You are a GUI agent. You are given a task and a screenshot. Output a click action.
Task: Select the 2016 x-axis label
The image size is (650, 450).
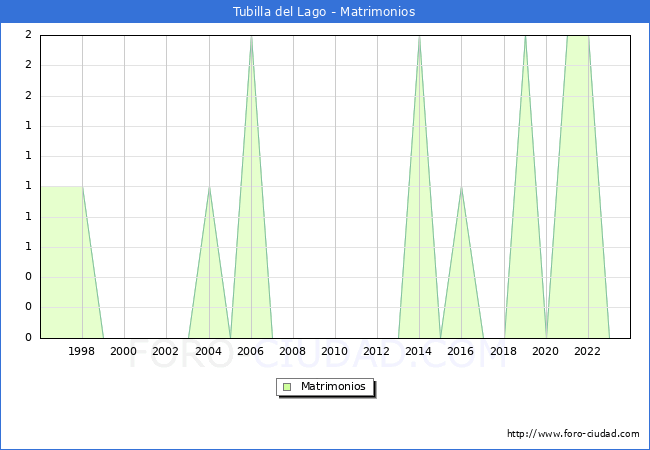[x=461, y=351]
